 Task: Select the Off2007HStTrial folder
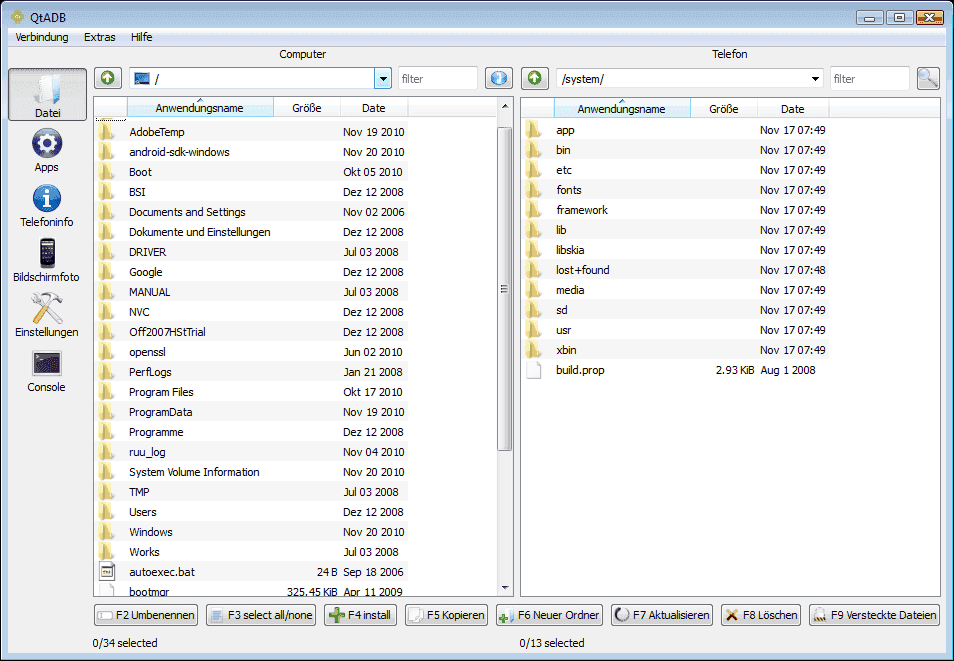click(x=252, y=332)
